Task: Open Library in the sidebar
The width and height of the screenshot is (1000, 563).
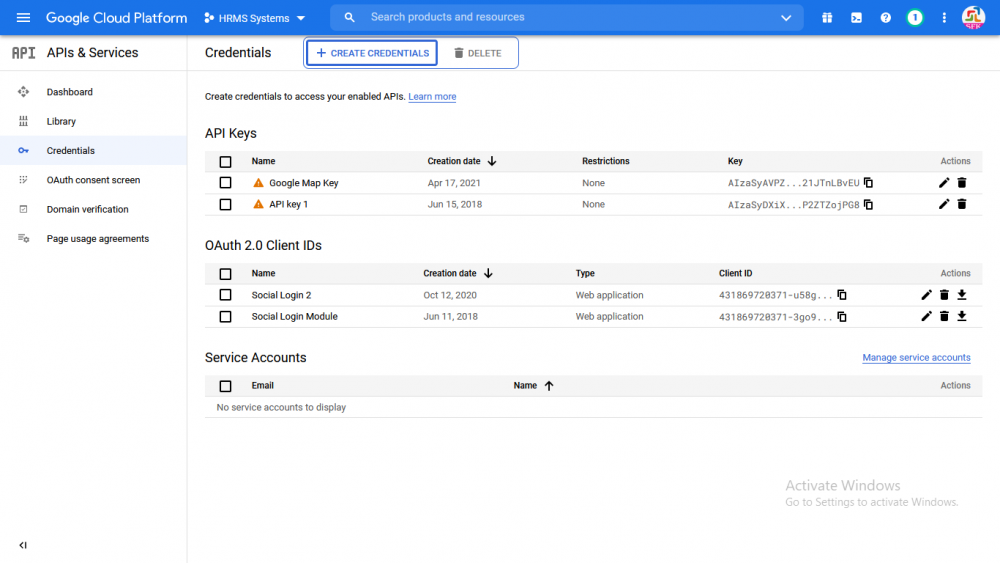Action: click(x=61, y=121)
